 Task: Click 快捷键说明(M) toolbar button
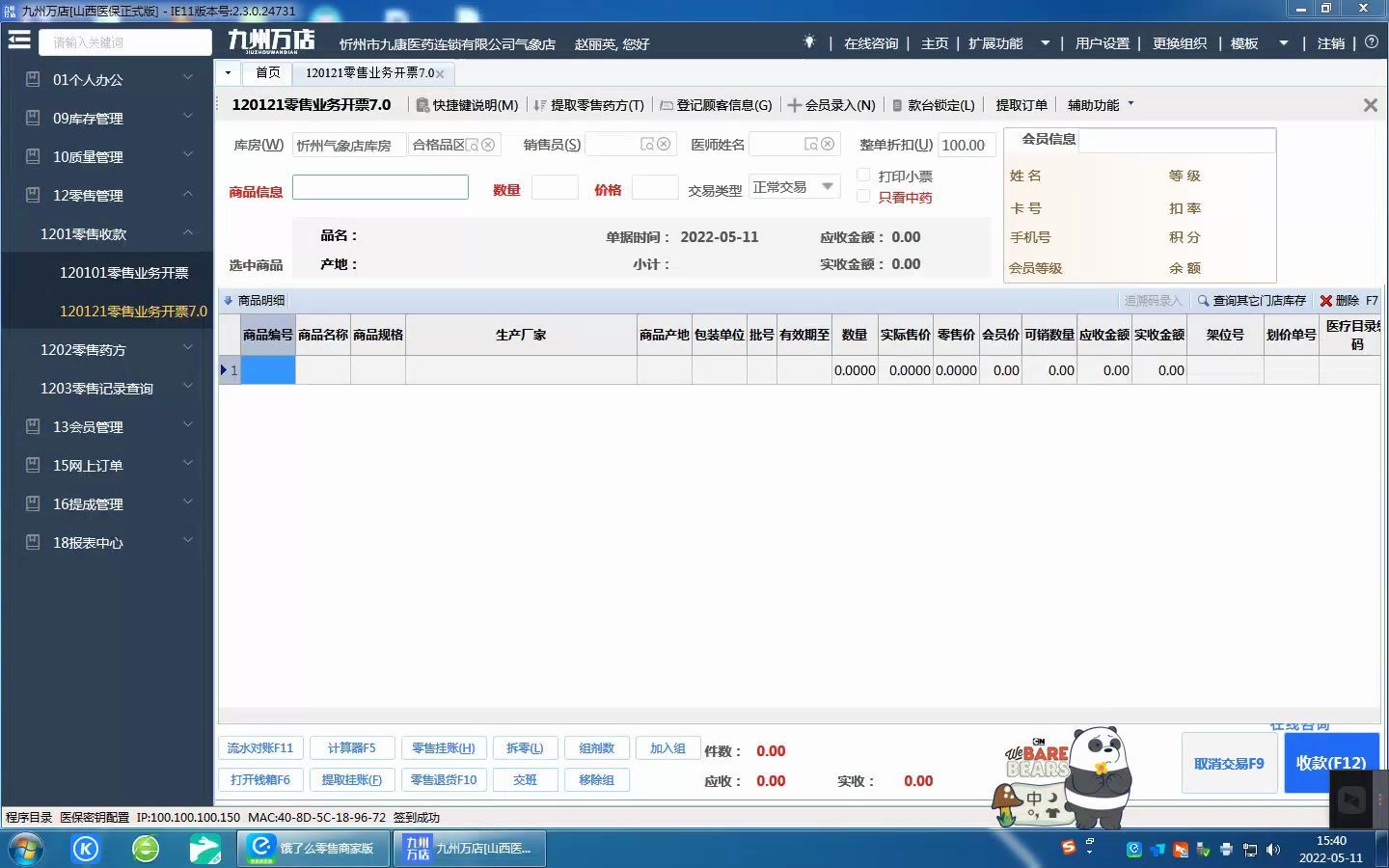tap(467, 105)
